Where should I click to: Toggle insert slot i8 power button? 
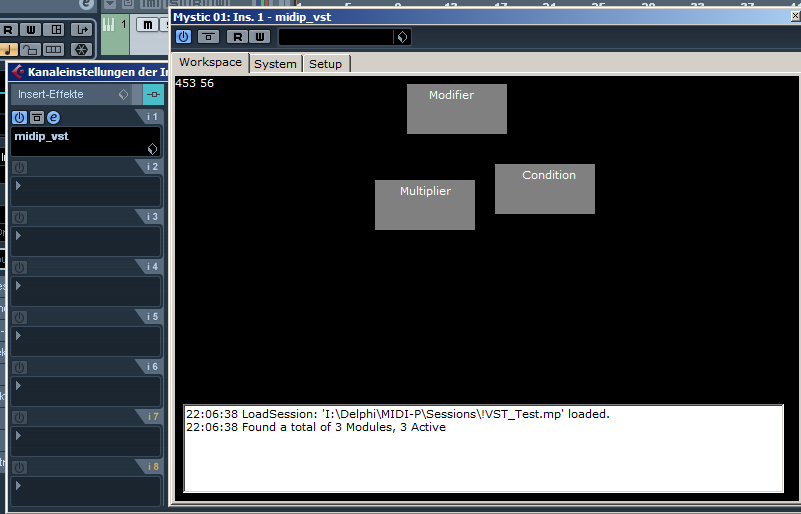tap(19, 468)
